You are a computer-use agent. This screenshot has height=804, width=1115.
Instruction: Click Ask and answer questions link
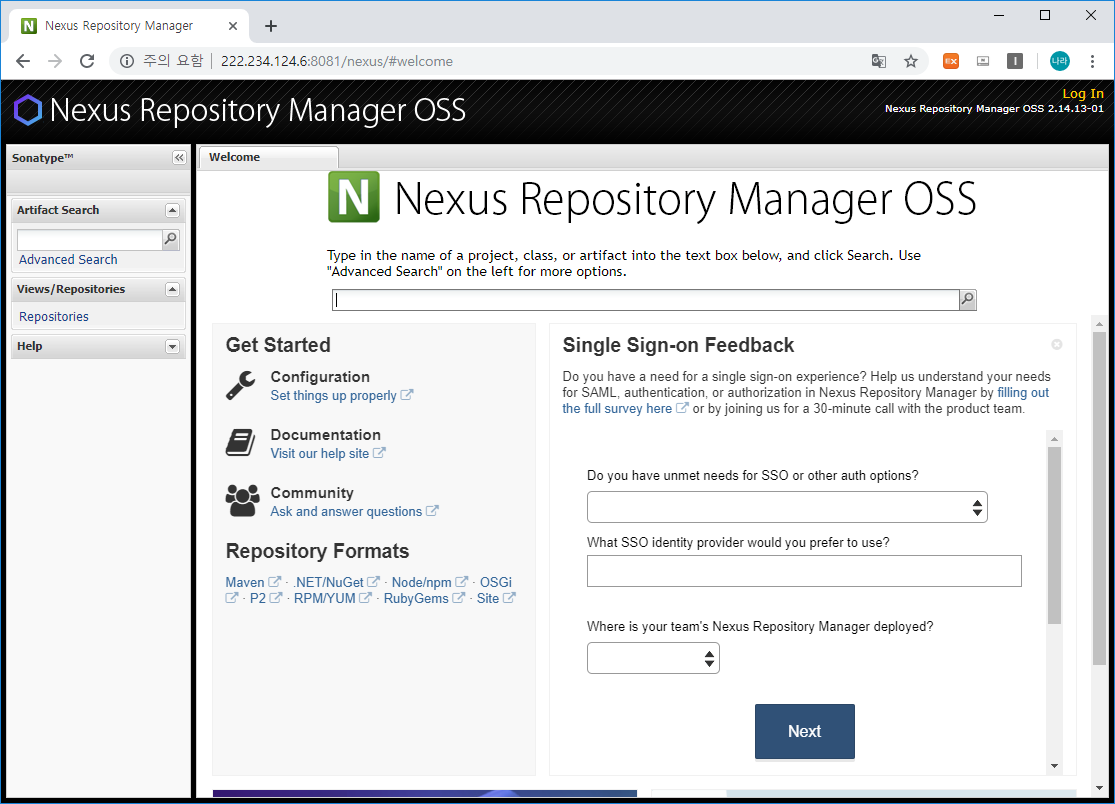pos(346,512)
